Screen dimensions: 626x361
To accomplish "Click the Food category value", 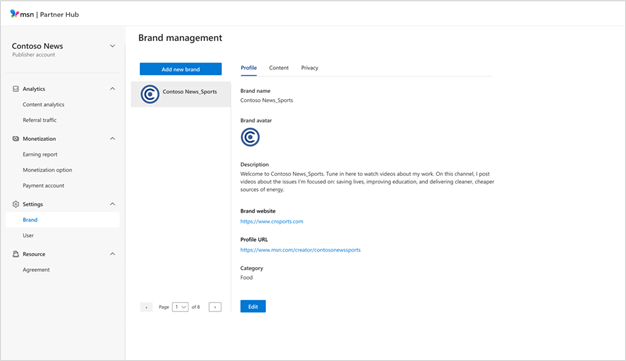I will (x=246, y=278).
